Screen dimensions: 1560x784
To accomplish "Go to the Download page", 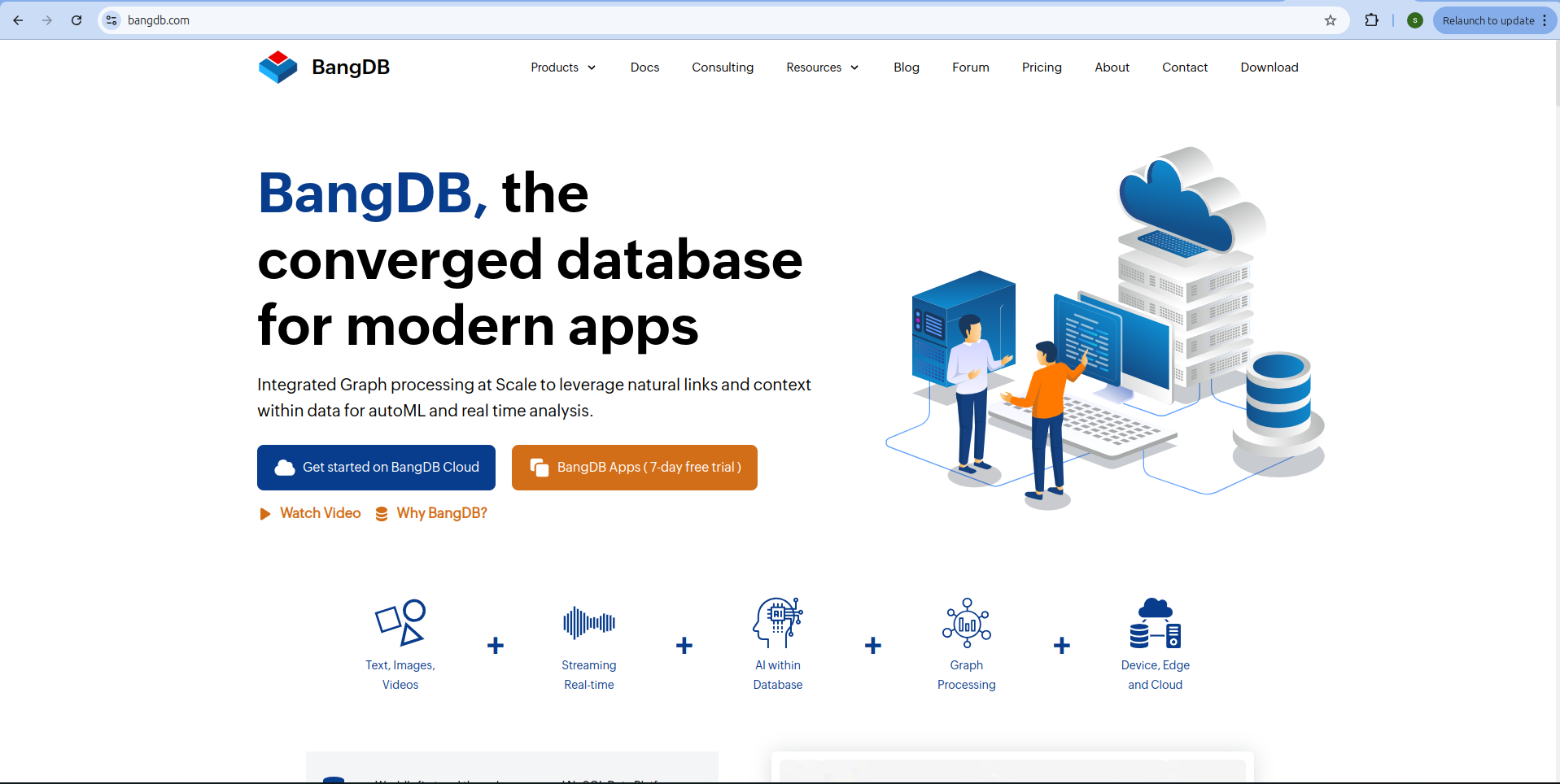I will coord(1269,68).
